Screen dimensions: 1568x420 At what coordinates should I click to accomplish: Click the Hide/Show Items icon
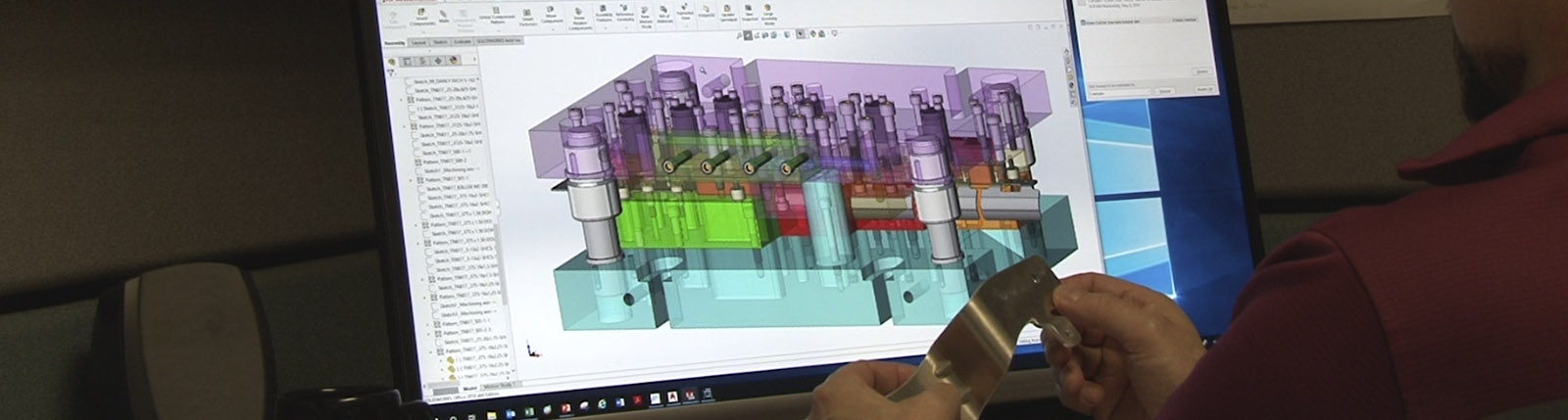[802, 35]
